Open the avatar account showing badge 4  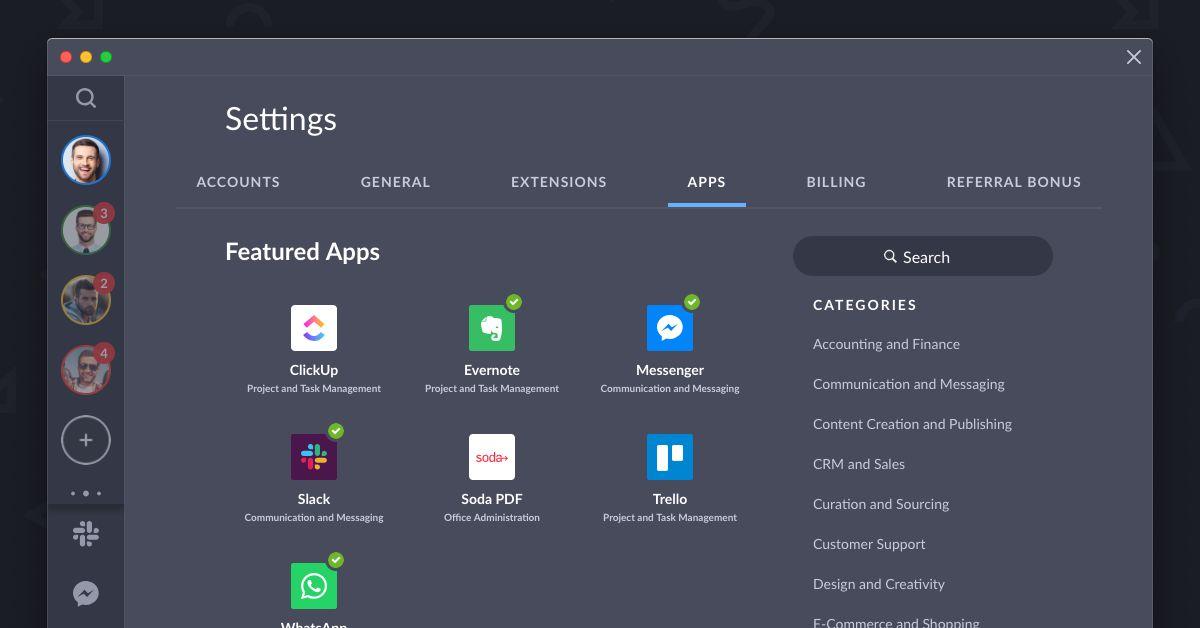[x=86, y=370]
